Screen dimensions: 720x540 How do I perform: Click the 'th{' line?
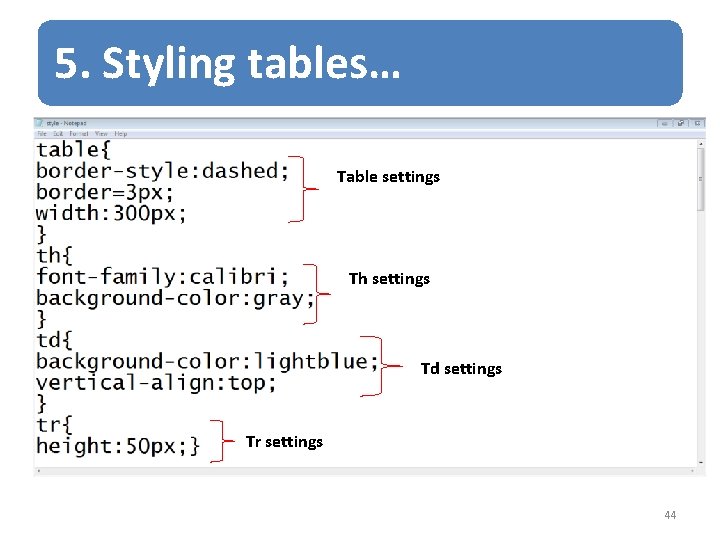[55, 256]
